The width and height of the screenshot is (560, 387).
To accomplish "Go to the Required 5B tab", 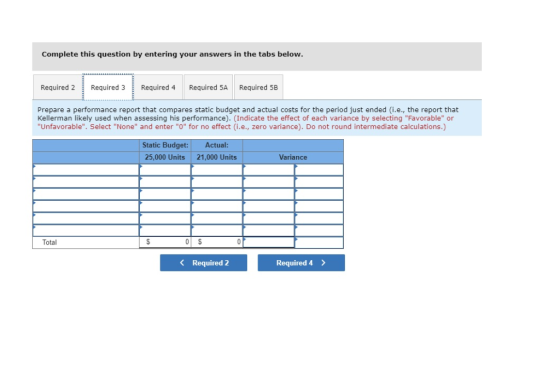I will [x=259, y=87].
